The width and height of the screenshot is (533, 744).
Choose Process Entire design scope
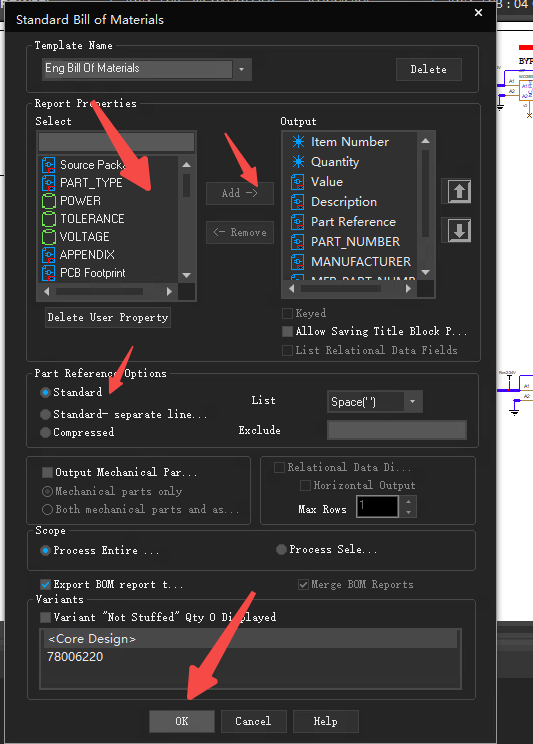tap(46, 550)
